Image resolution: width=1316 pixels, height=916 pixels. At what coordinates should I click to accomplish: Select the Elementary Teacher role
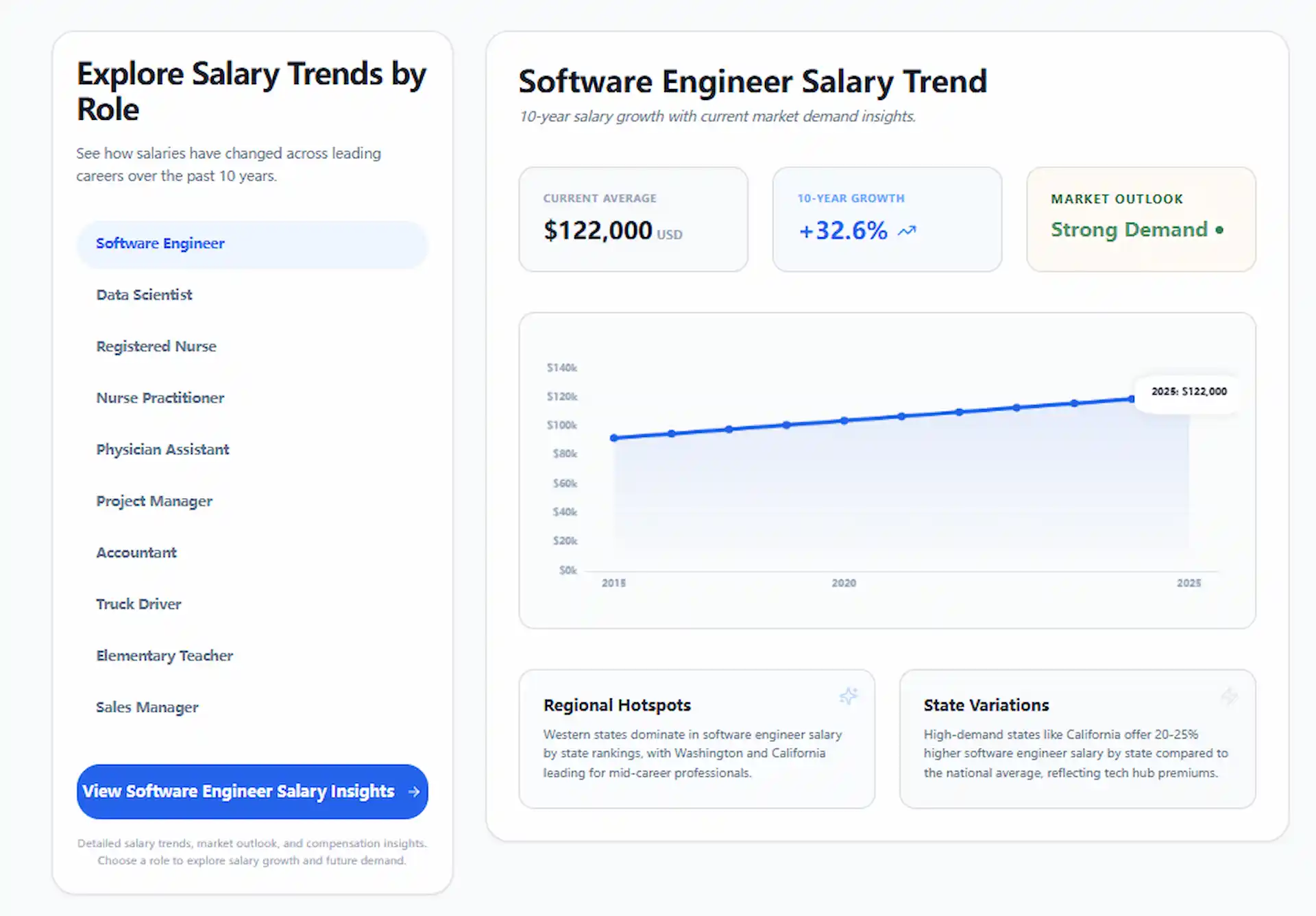252,656
